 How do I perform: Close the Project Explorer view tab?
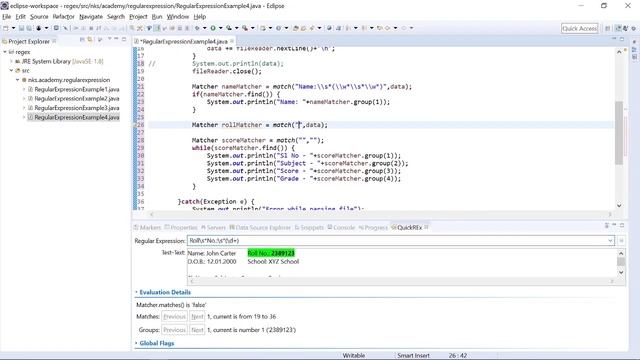[54, 41]
